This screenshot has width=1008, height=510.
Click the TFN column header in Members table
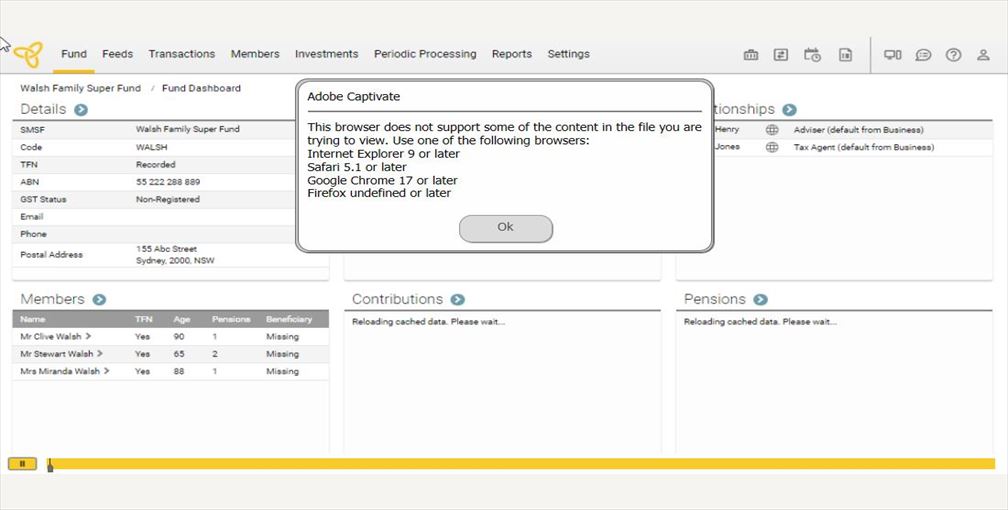[x=143, y=319]
